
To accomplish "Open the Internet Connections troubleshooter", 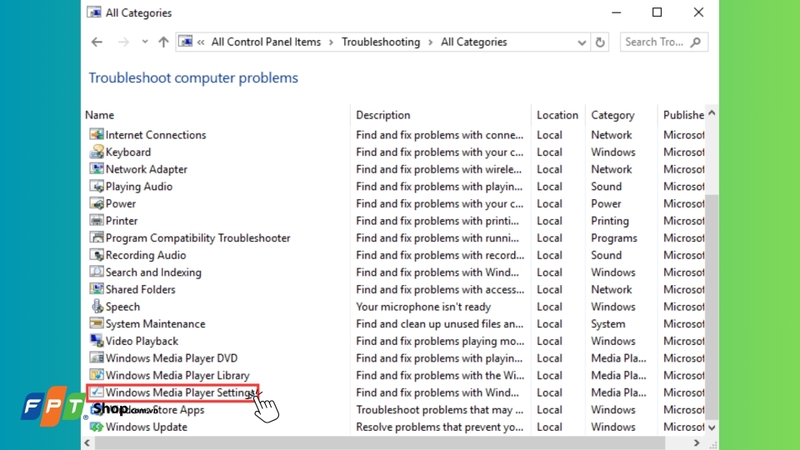I will pos(156,135).
